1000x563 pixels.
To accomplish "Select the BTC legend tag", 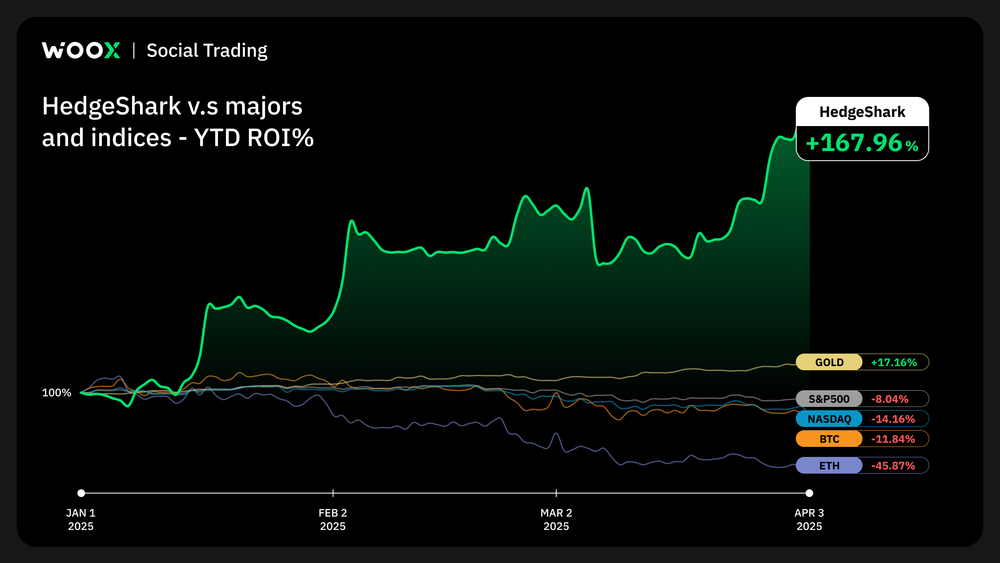I will coord(829,439).
